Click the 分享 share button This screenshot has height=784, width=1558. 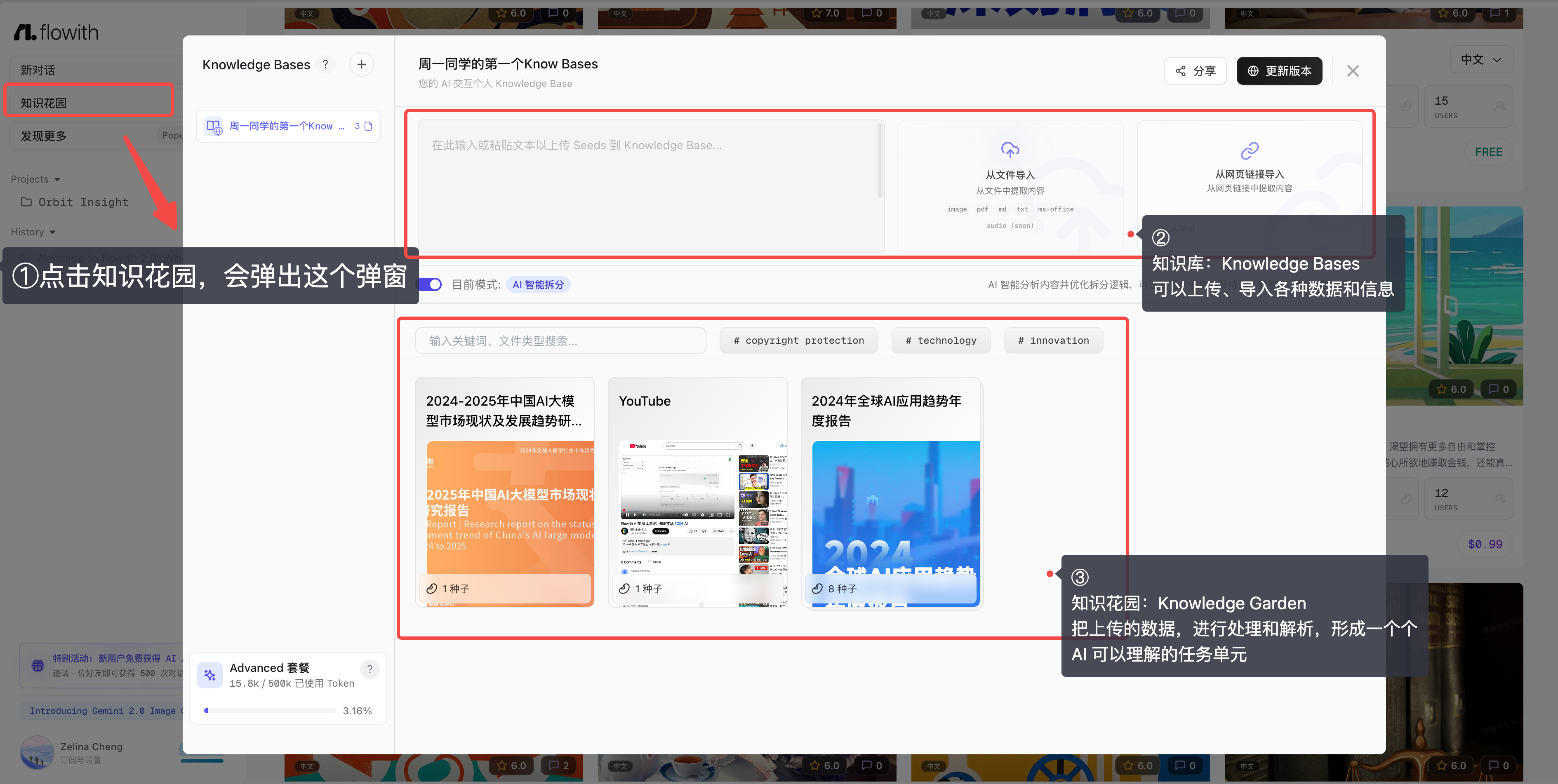pyautogui.click(x=1195, y=71)
